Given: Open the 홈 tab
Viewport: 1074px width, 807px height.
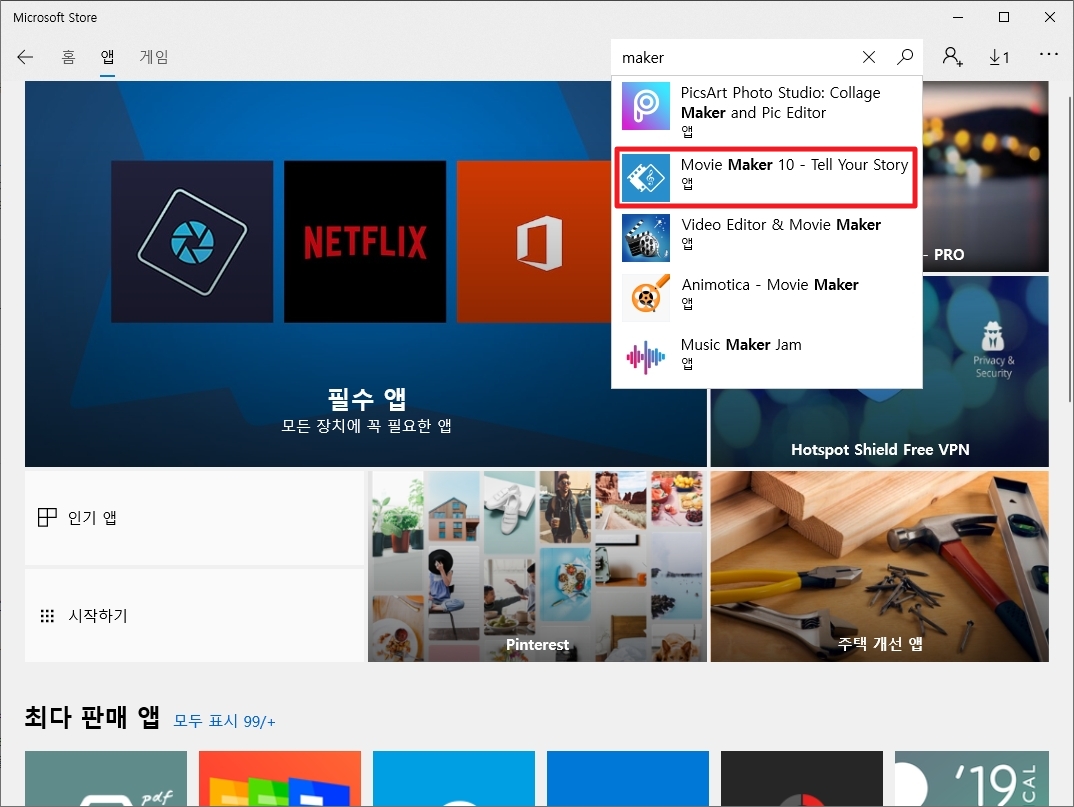Looking at the screenshot, I should (x=68, y=57).
